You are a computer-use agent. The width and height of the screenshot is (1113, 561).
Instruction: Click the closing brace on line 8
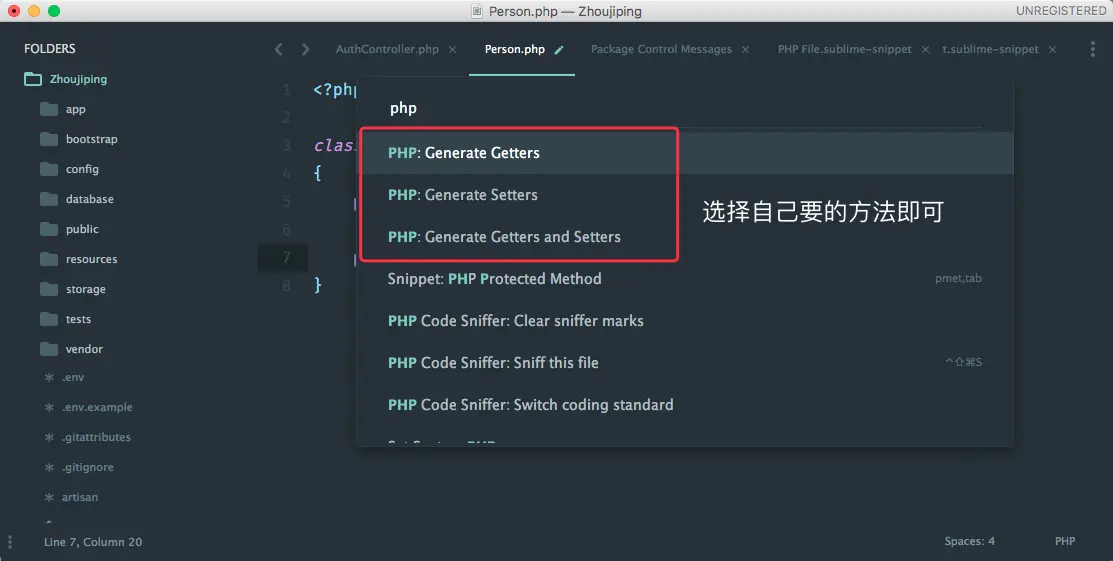(318, 285)
